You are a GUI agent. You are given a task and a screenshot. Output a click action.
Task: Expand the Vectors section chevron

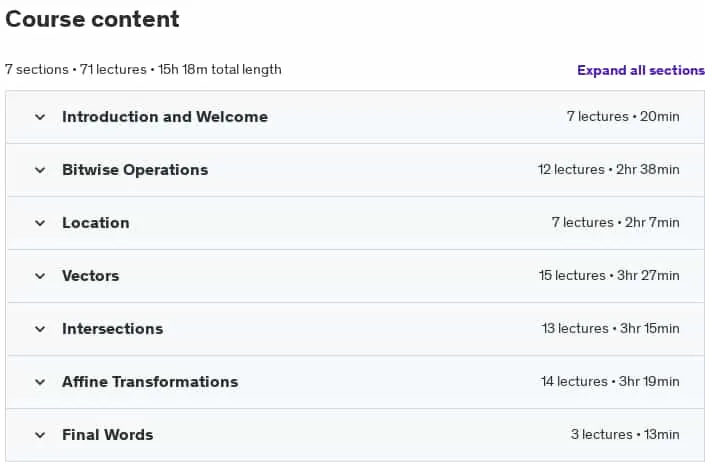pos(40,276)
